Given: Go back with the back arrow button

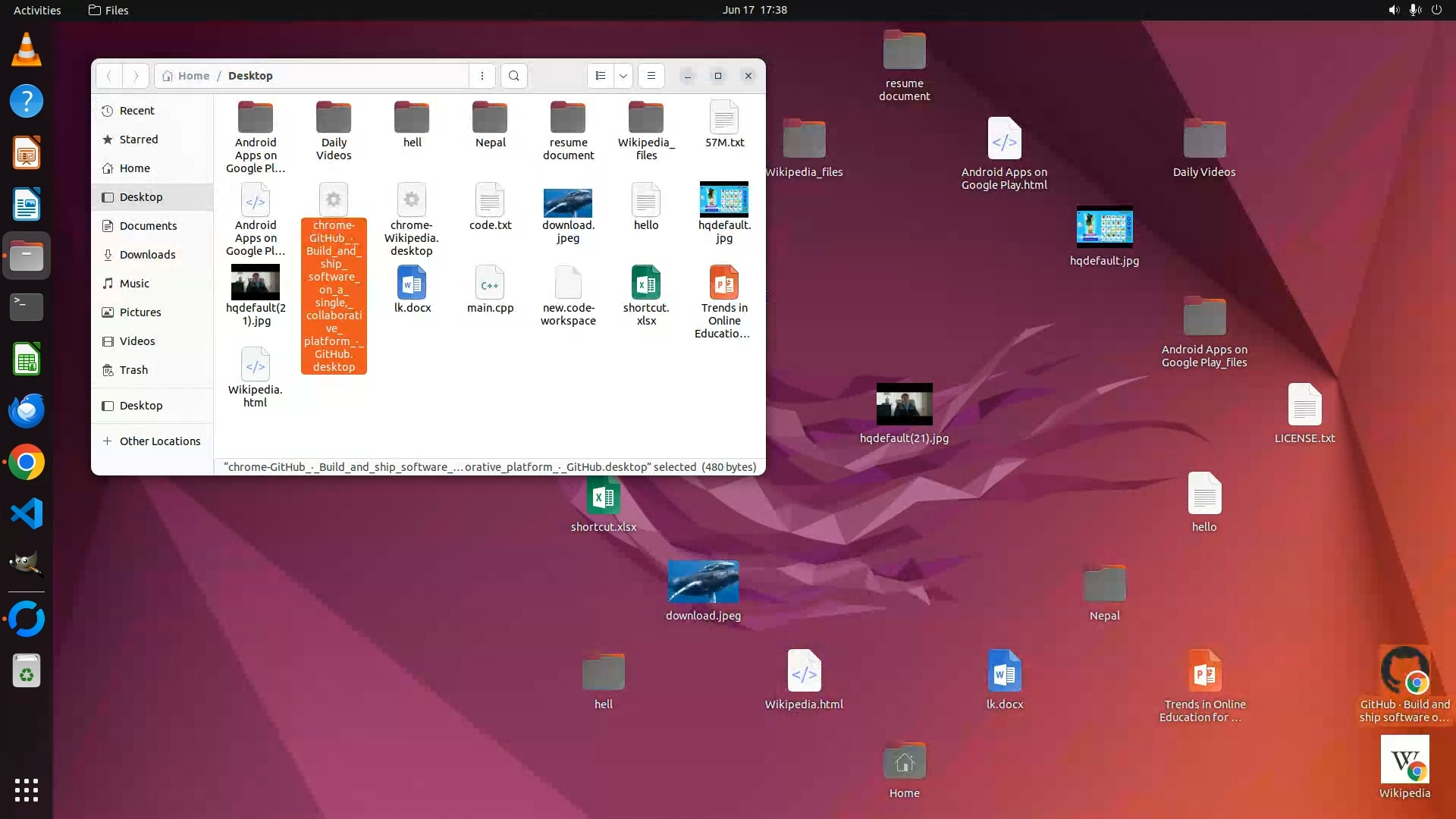Looking at the screenshot, I should click(109, 76).
